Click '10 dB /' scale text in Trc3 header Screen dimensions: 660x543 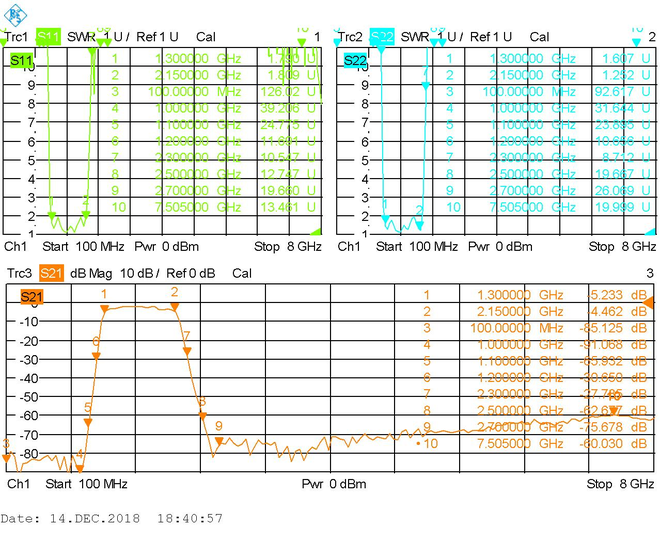[x=140, y=274]
